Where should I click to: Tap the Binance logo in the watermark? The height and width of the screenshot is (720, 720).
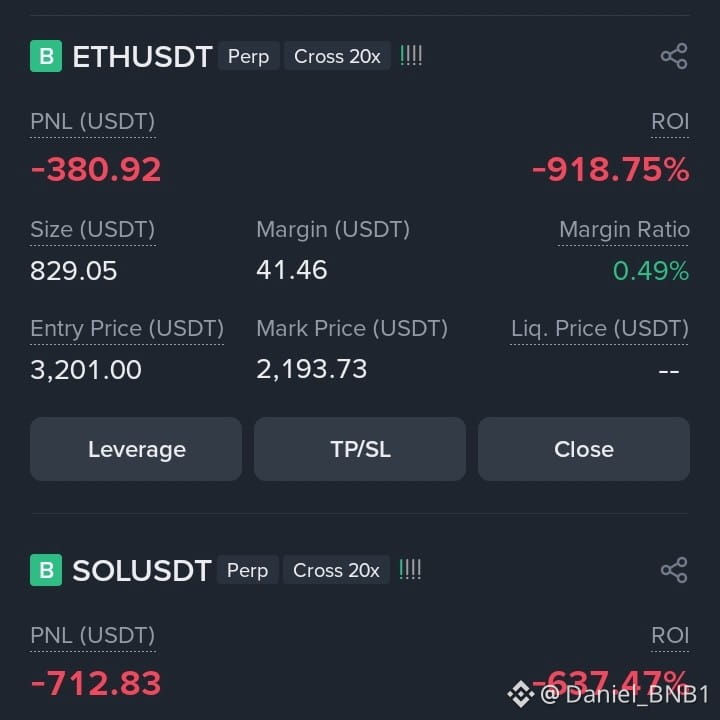(x=520, y=693)
